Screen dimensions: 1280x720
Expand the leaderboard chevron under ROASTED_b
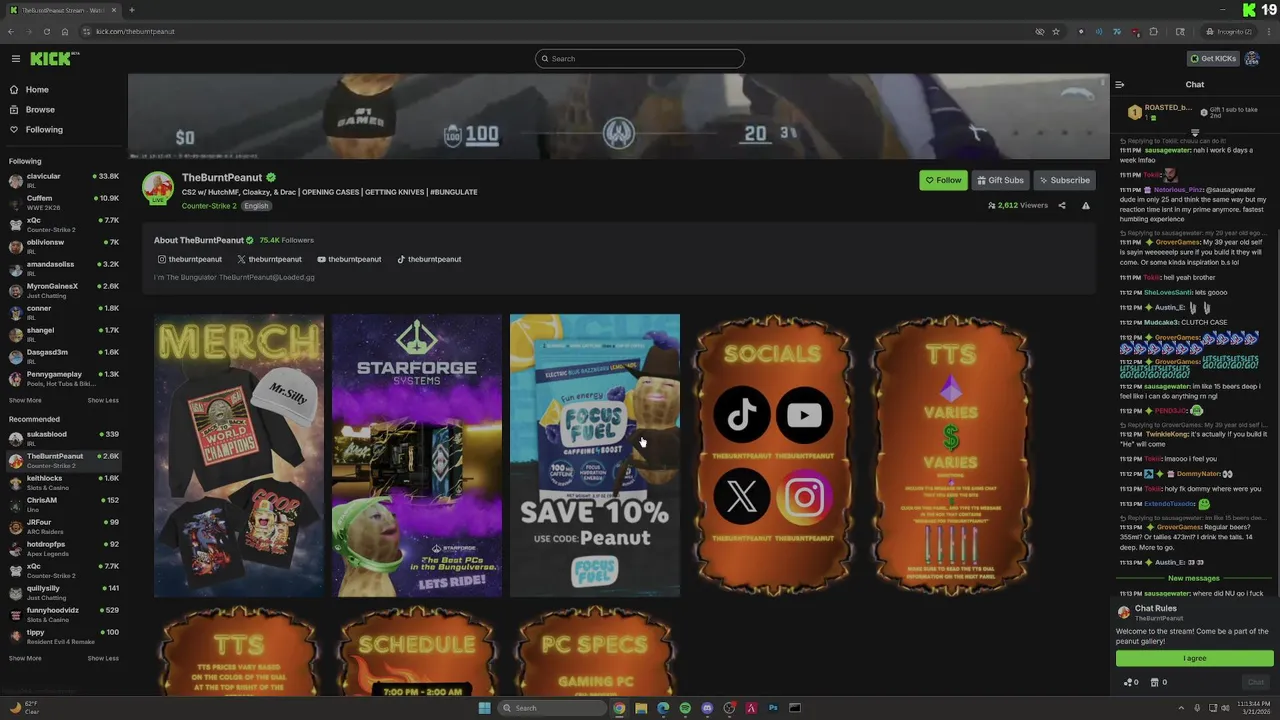(1195, 132)
